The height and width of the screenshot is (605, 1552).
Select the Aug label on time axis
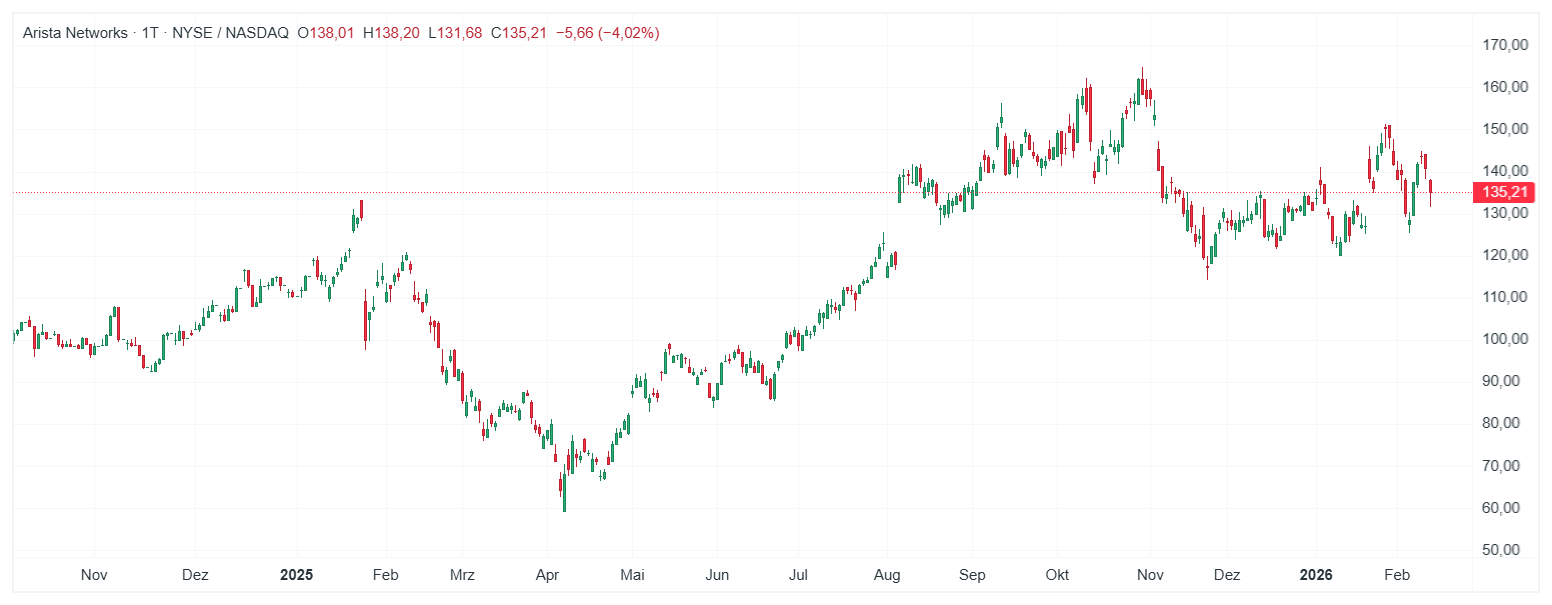point(887,575)
